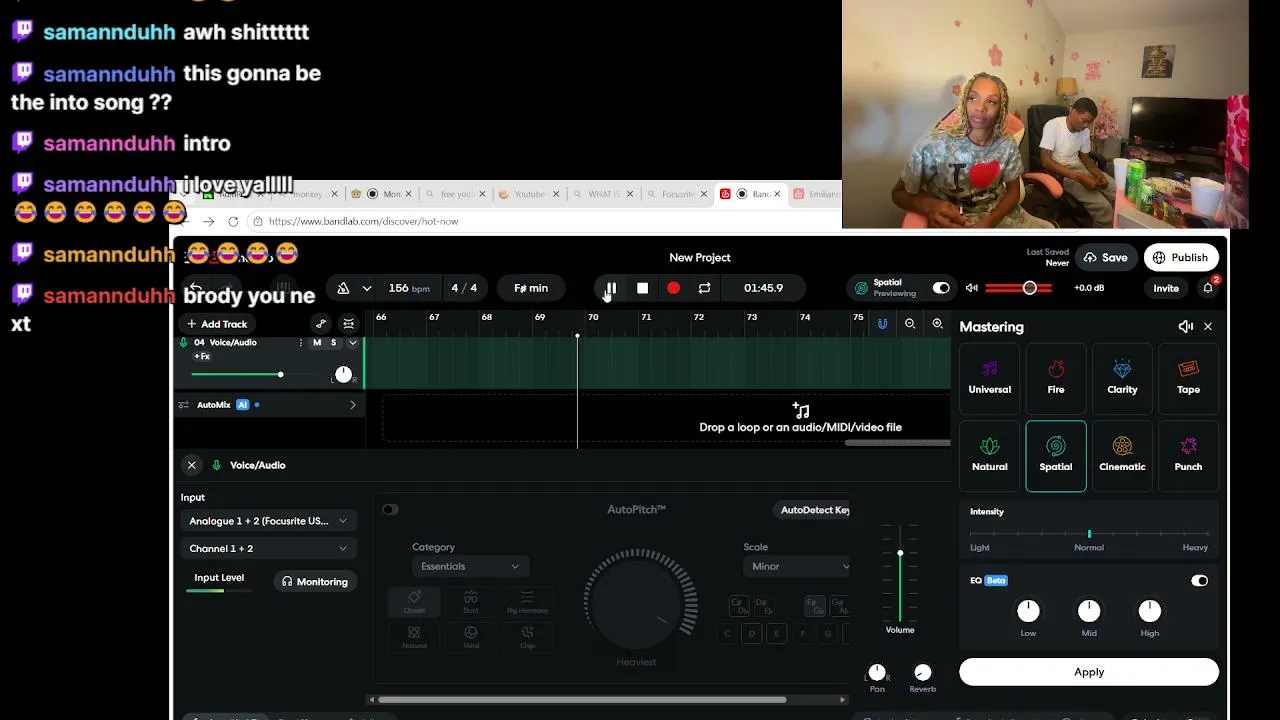Solo the 04 Voice/Audio track

334,343
